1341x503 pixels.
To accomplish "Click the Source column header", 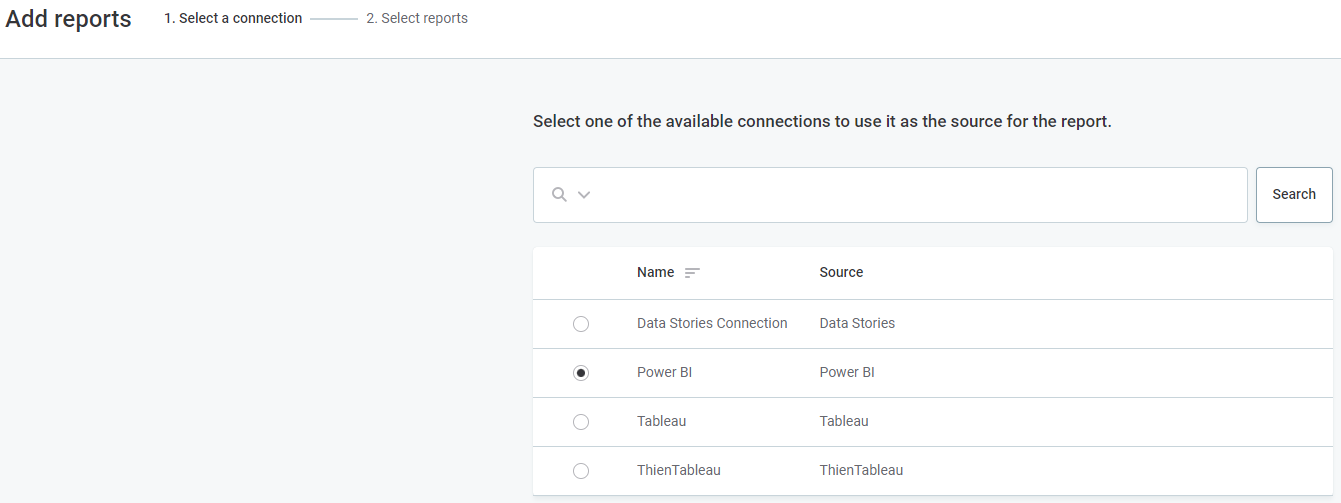I will [841, 272].
